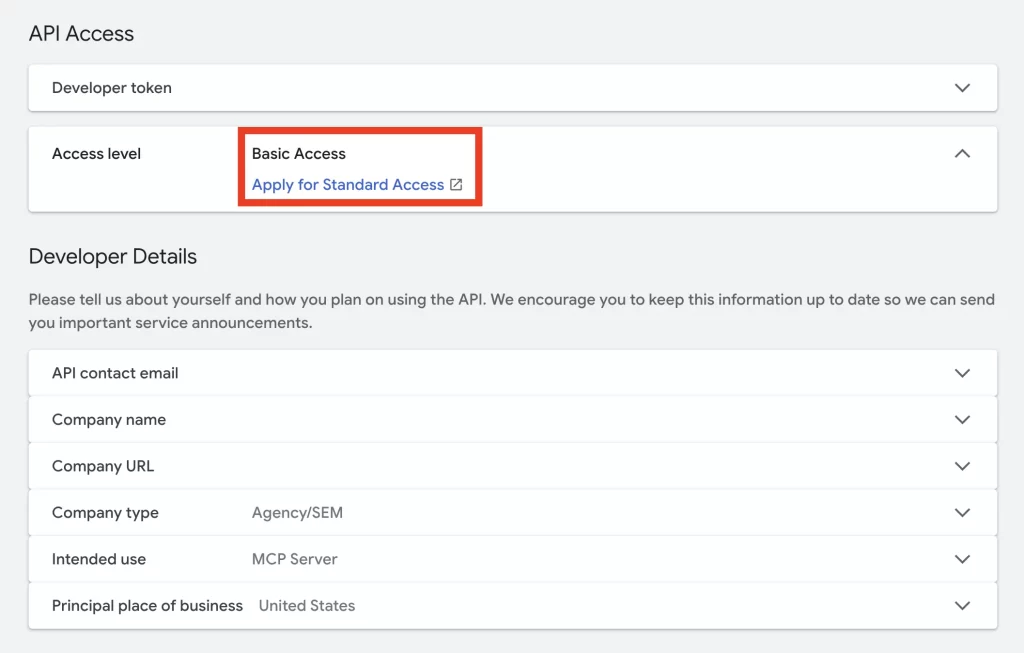Click the Developer token label

(112, 88)
